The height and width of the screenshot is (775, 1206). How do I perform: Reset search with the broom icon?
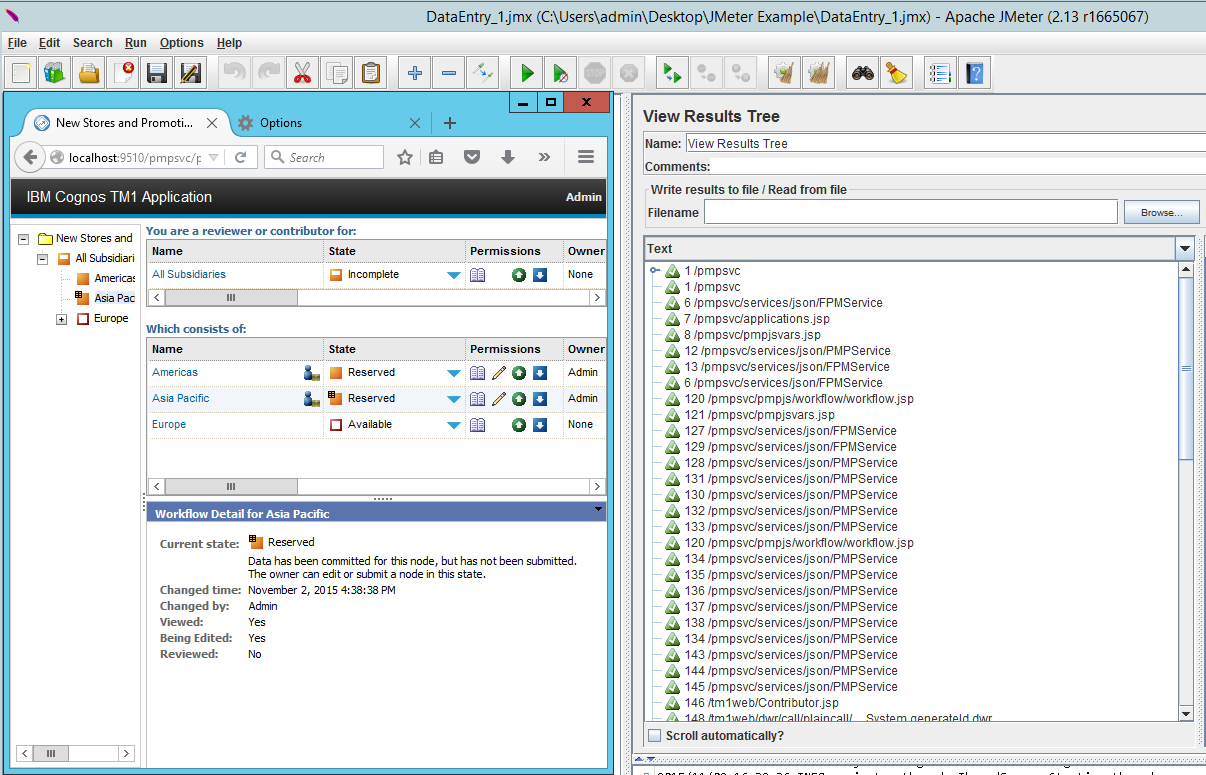[897, 73]
